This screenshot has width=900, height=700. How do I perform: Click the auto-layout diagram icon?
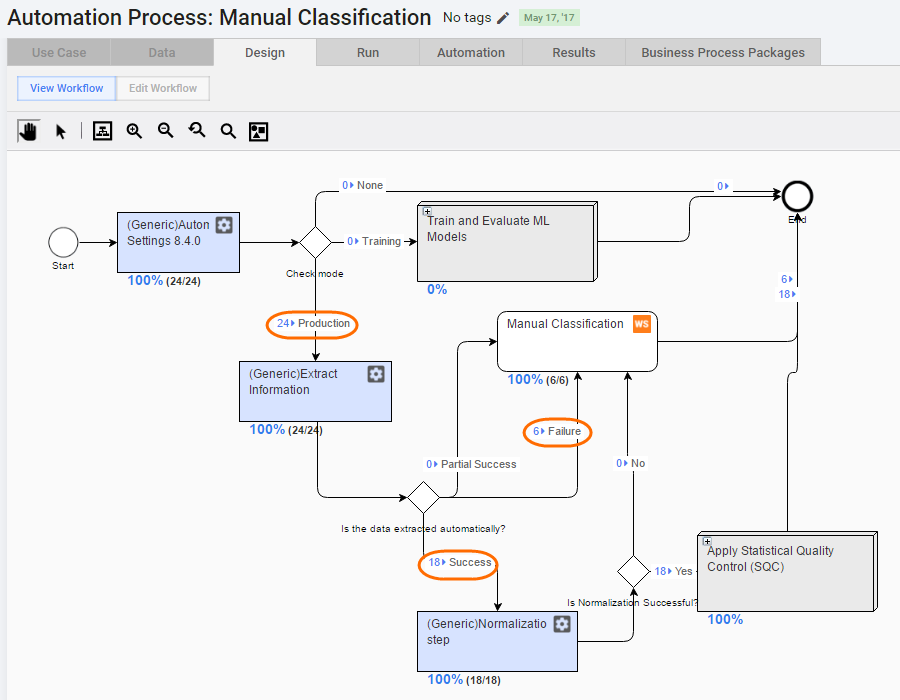pyautogui.click(x=102, y=131)
